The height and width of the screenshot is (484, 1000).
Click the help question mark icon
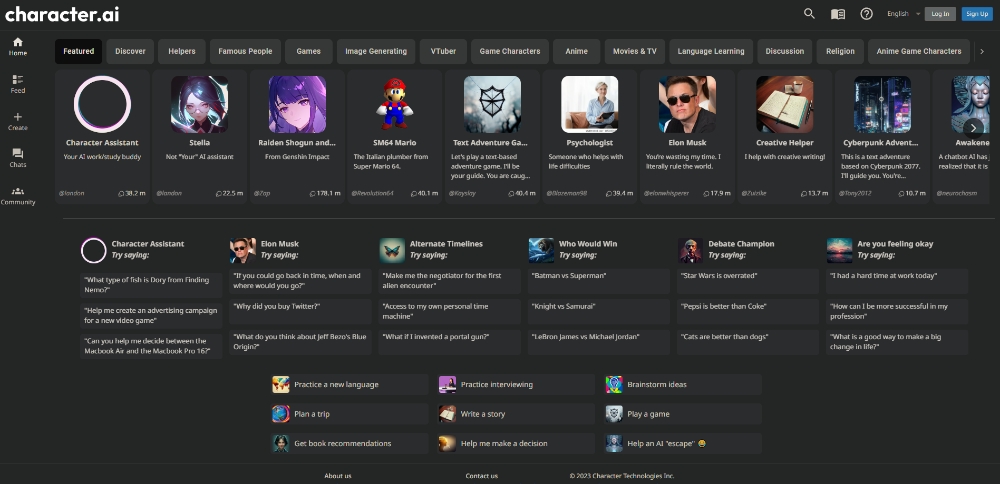(x=866, y=14)
